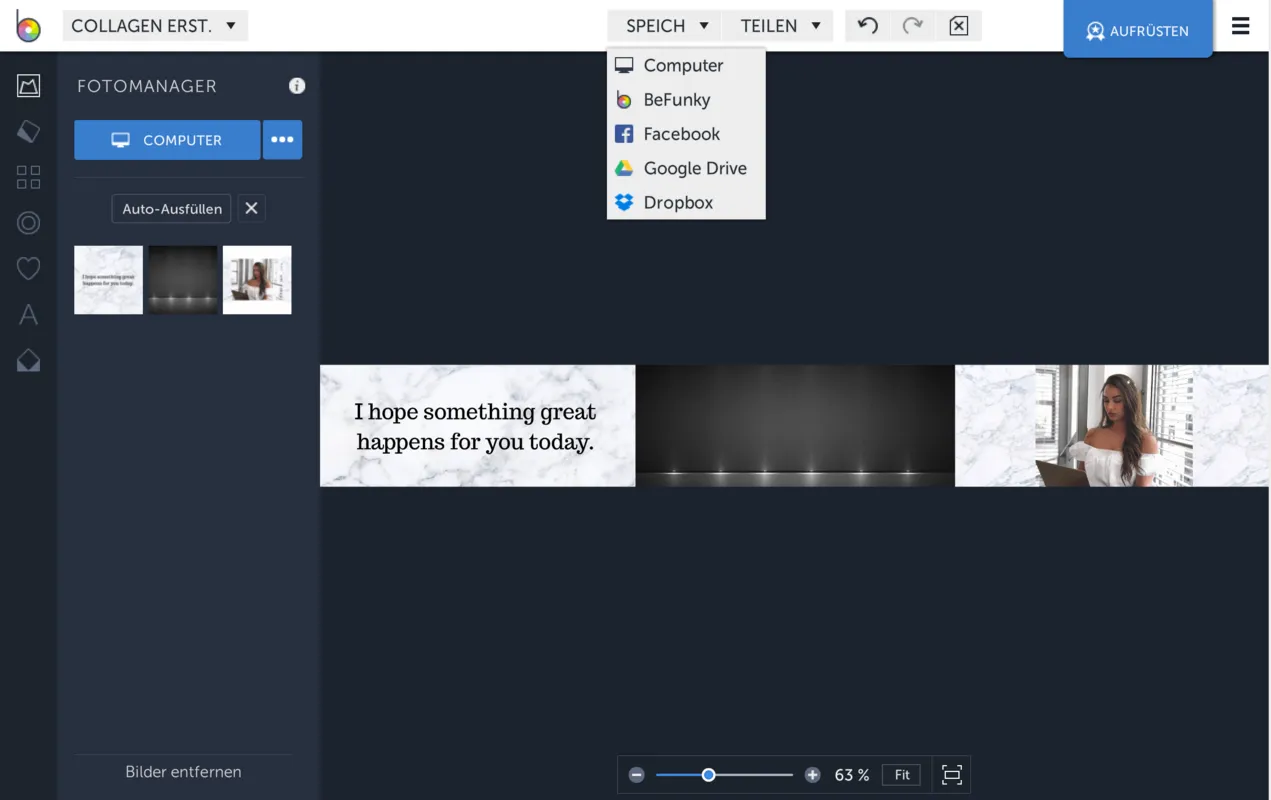Open the Graphics heart icon
This screenshot has width=1271, height=800.
[28, 268]
